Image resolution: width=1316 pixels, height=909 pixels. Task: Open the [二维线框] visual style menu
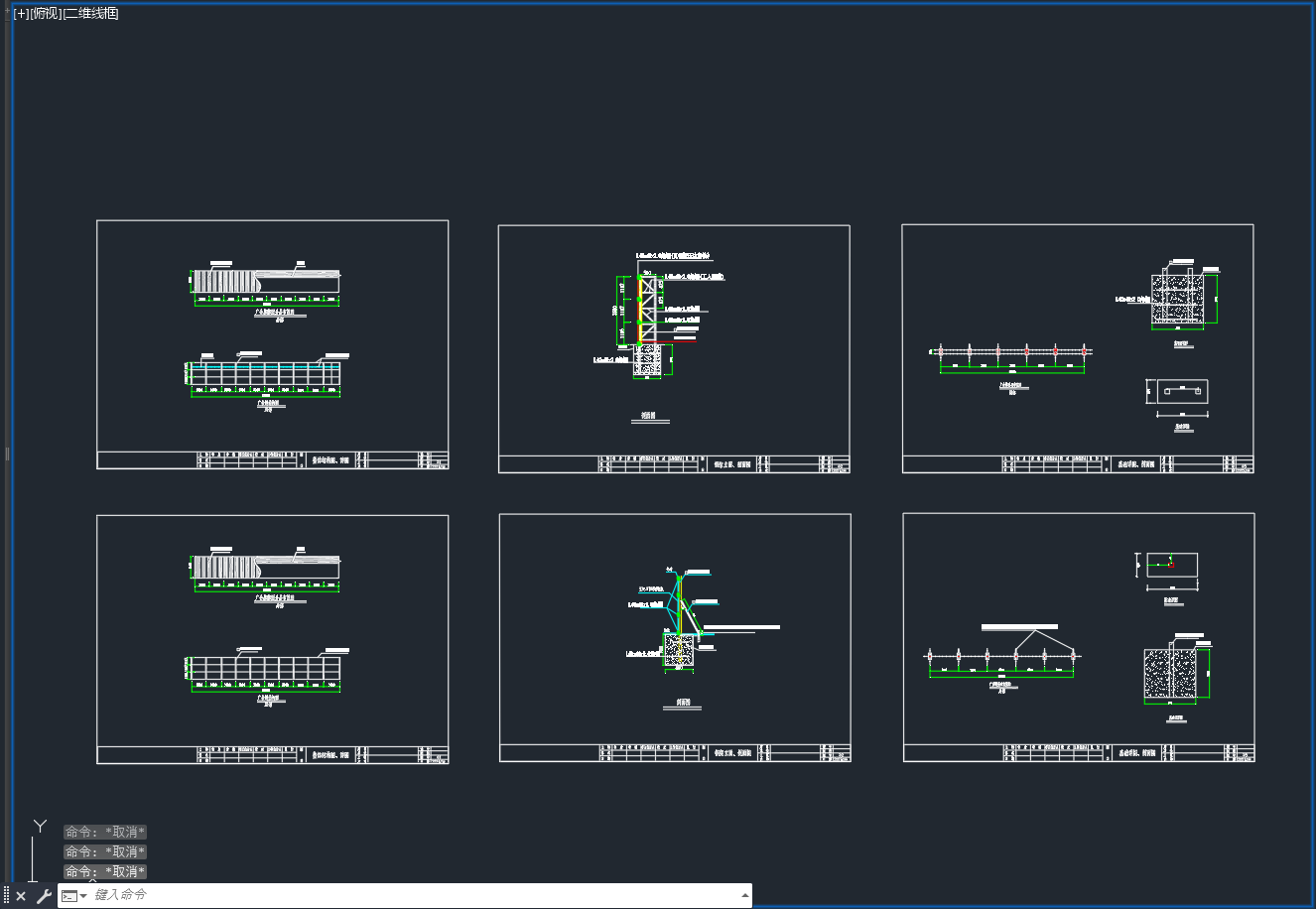click(x=91, y=14)
